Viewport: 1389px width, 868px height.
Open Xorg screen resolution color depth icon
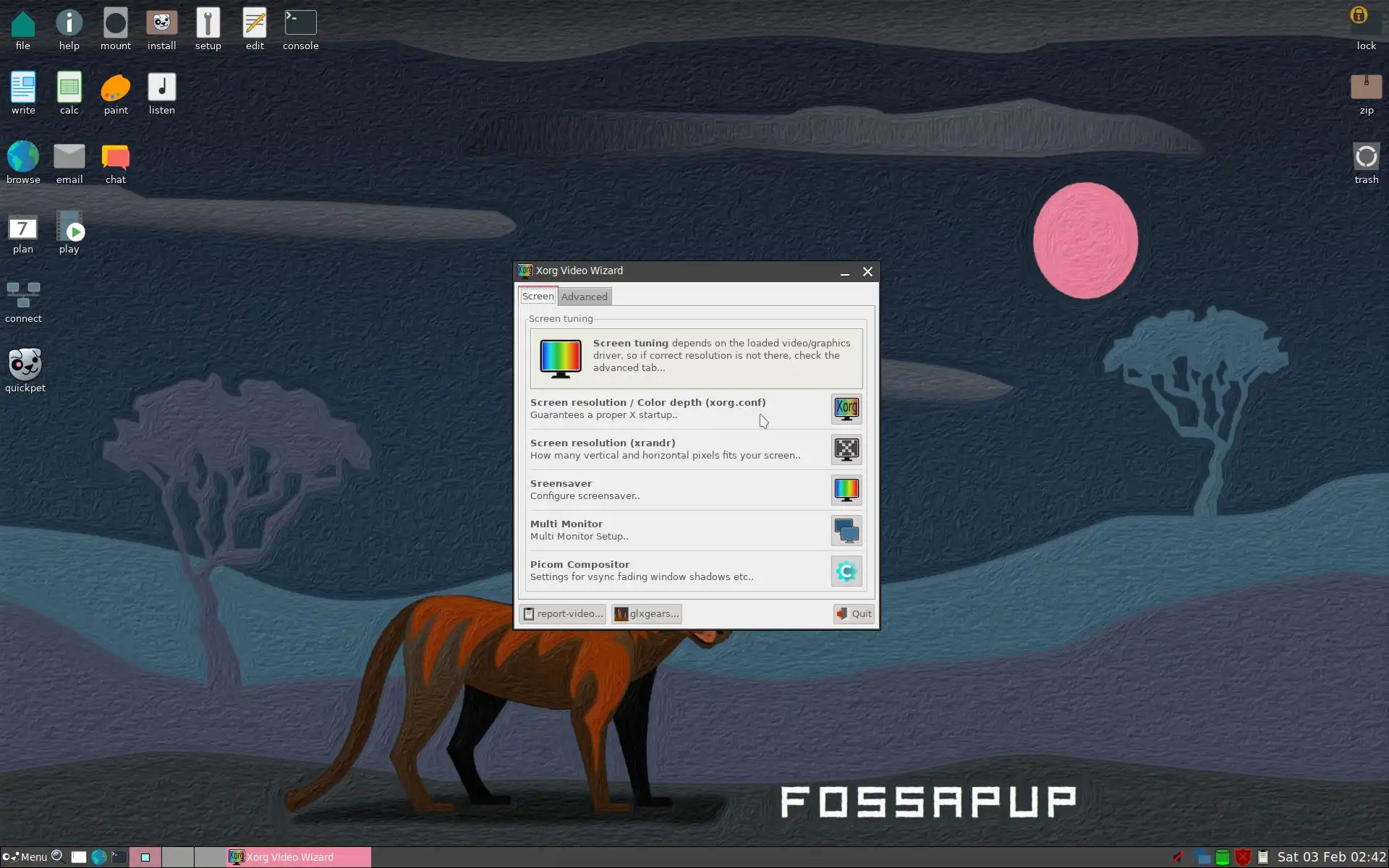(x=846, y=409)
